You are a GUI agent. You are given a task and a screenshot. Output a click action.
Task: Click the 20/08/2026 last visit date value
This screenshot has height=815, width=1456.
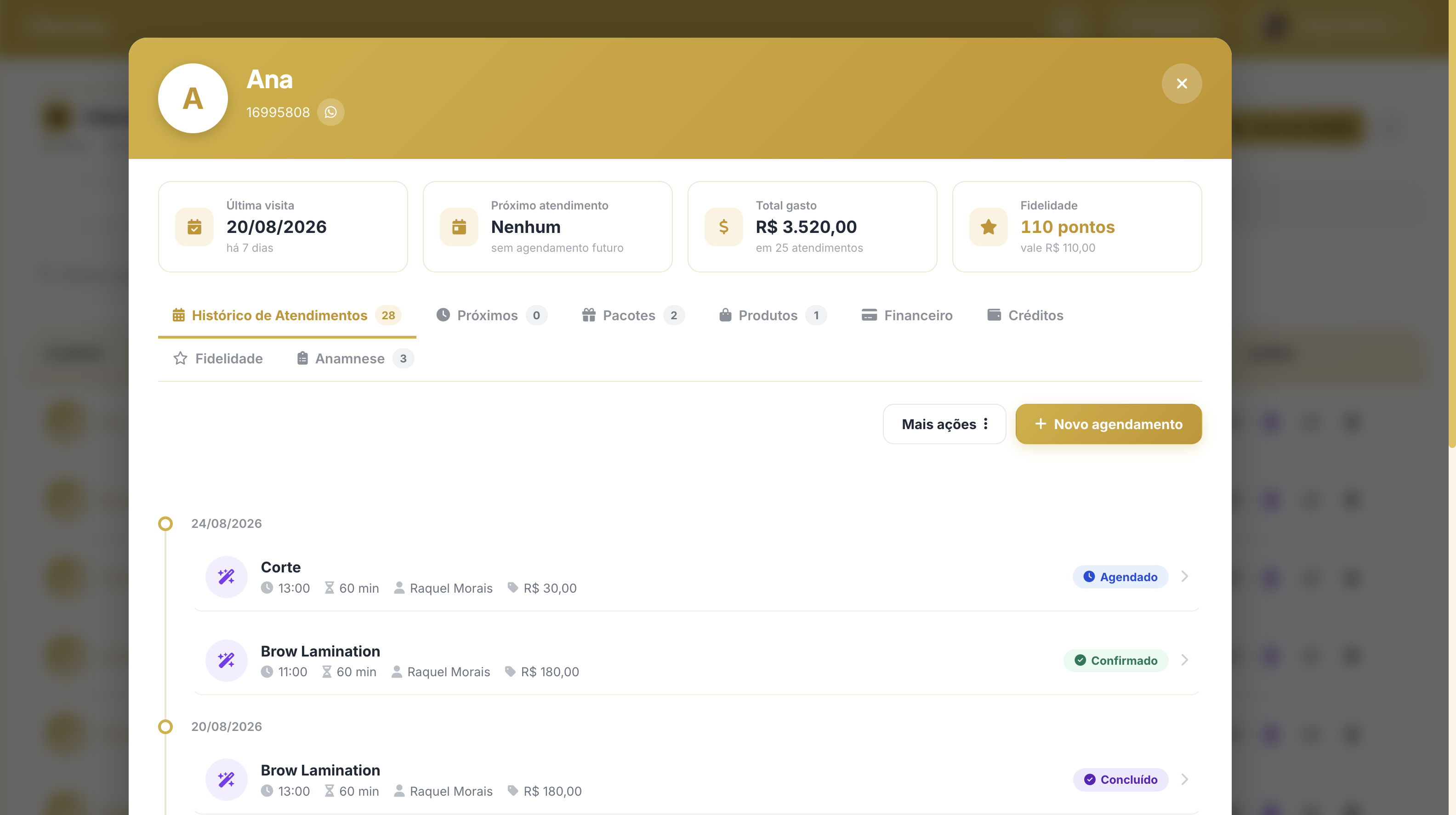pyautogui.click(x=276, y=226)
